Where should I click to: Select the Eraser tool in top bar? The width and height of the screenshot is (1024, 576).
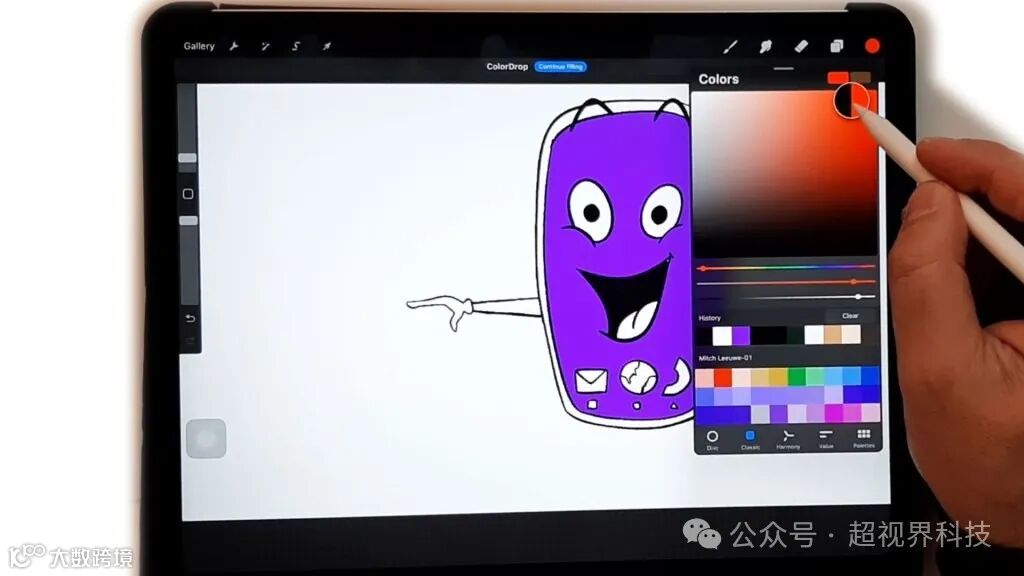[x=801, y=46]
